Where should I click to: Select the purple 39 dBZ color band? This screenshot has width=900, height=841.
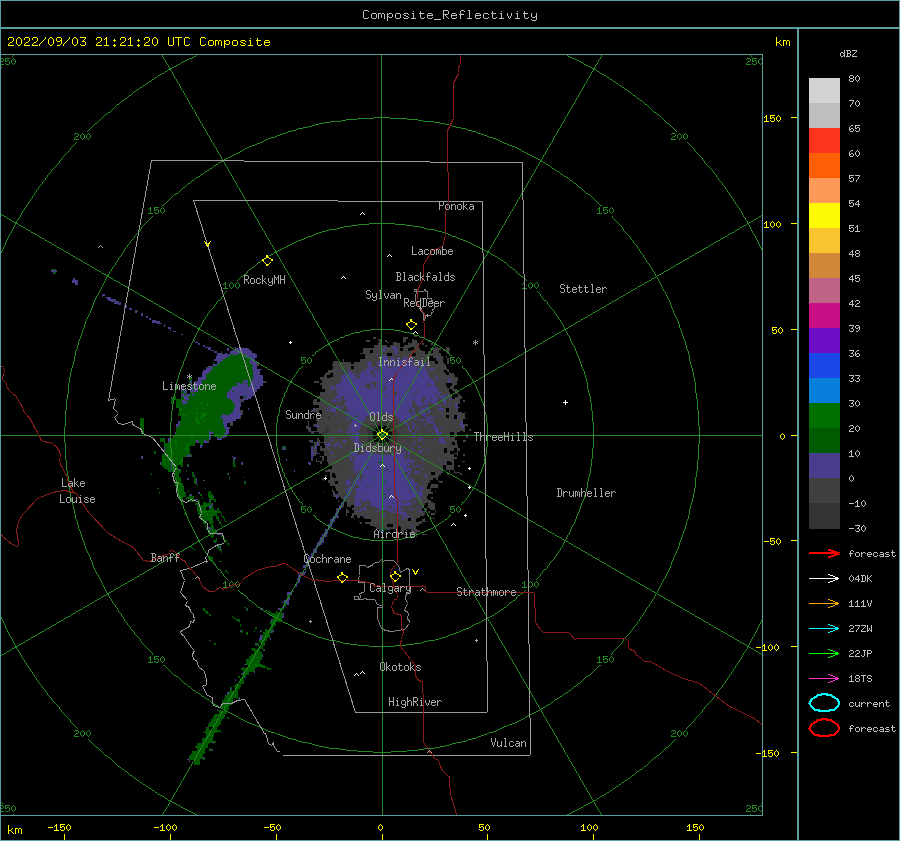coord(824,340)
